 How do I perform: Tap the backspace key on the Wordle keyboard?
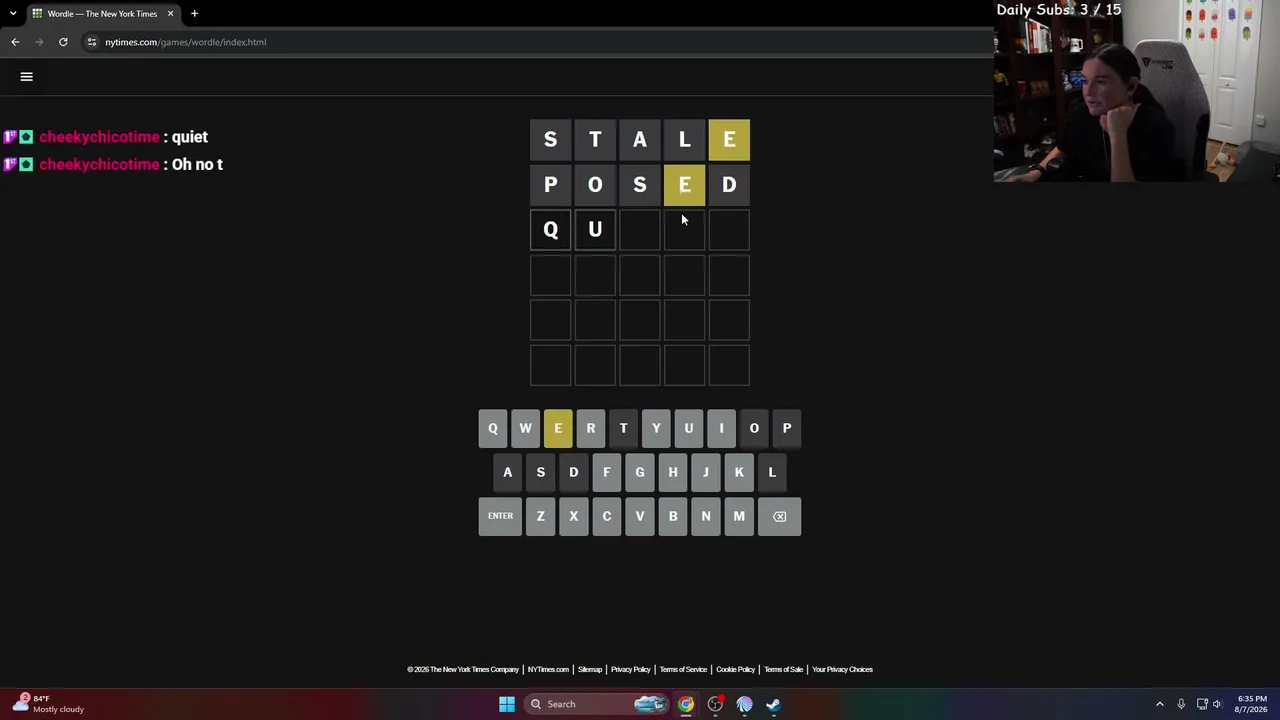(x=779, y=516)
